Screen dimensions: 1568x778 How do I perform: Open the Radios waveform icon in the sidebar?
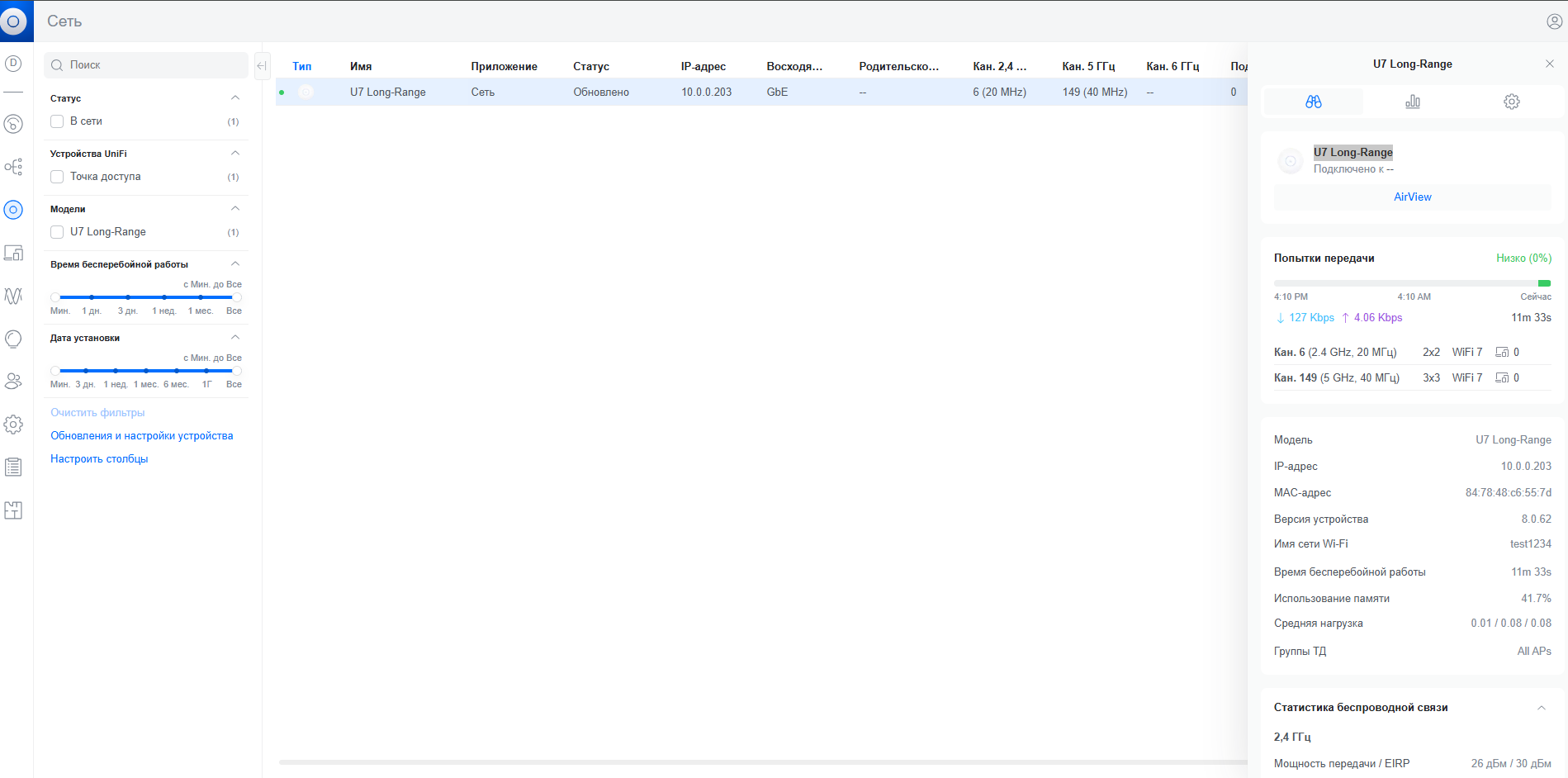[x=13, y=296]
